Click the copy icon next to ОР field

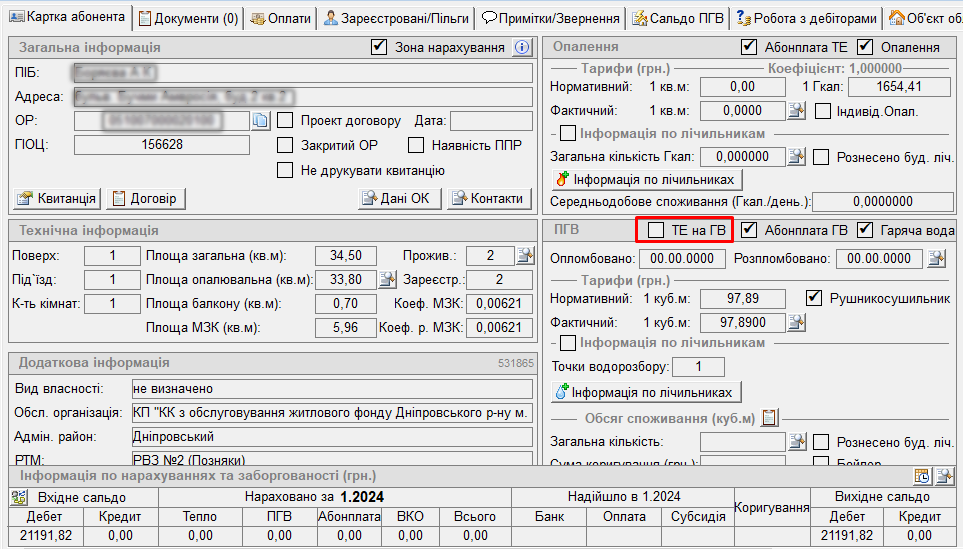tap(260, 121)
